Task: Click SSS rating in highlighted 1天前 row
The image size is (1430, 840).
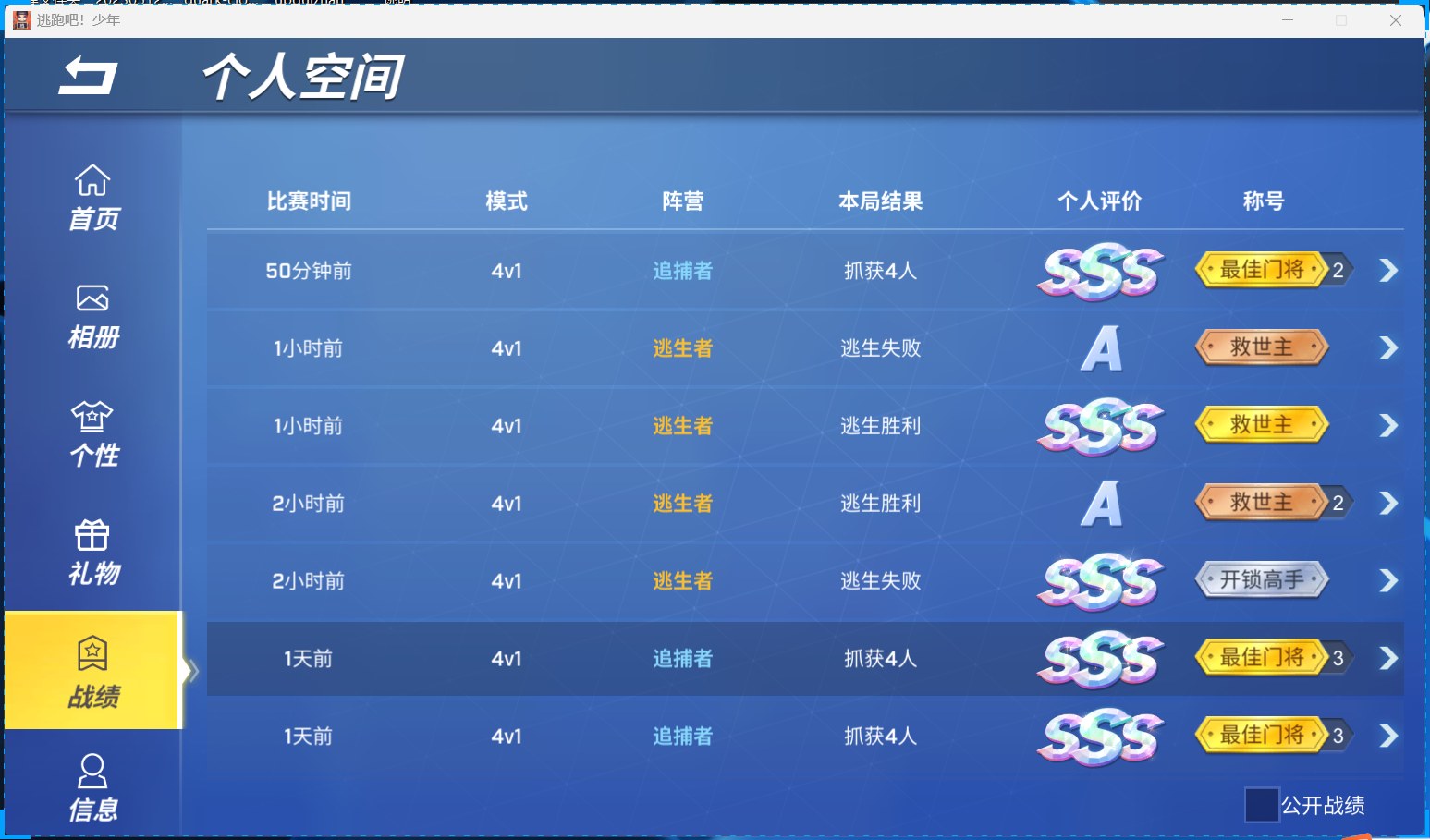Action: pyautogui.click(x=1100, y=660)
